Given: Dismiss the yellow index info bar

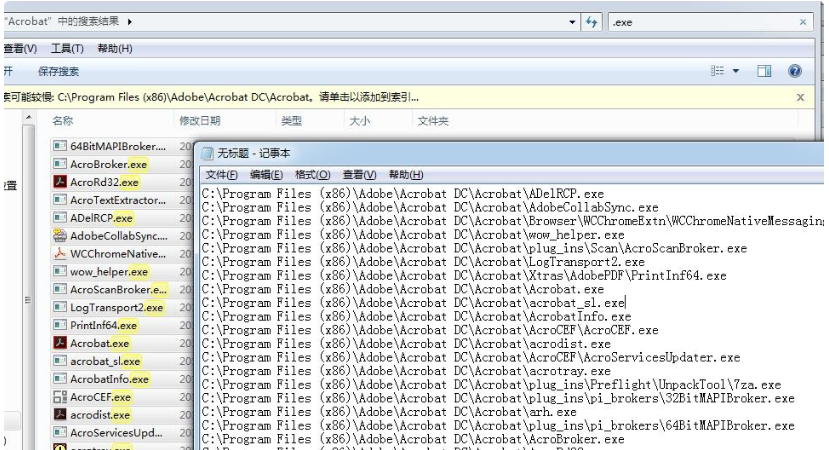Looking at the screenshot, I should pyautogui.click(x=800, y=97).
